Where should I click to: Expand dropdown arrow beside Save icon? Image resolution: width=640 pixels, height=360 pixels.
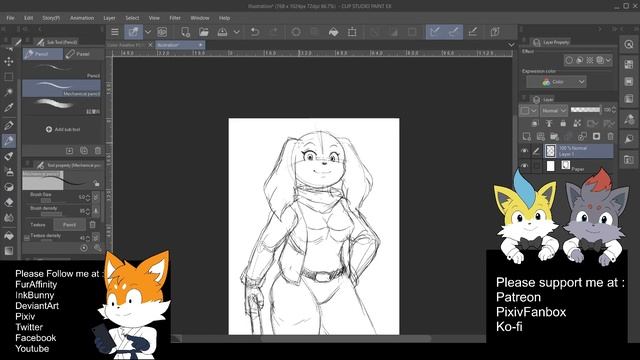(x=236, y=32)
